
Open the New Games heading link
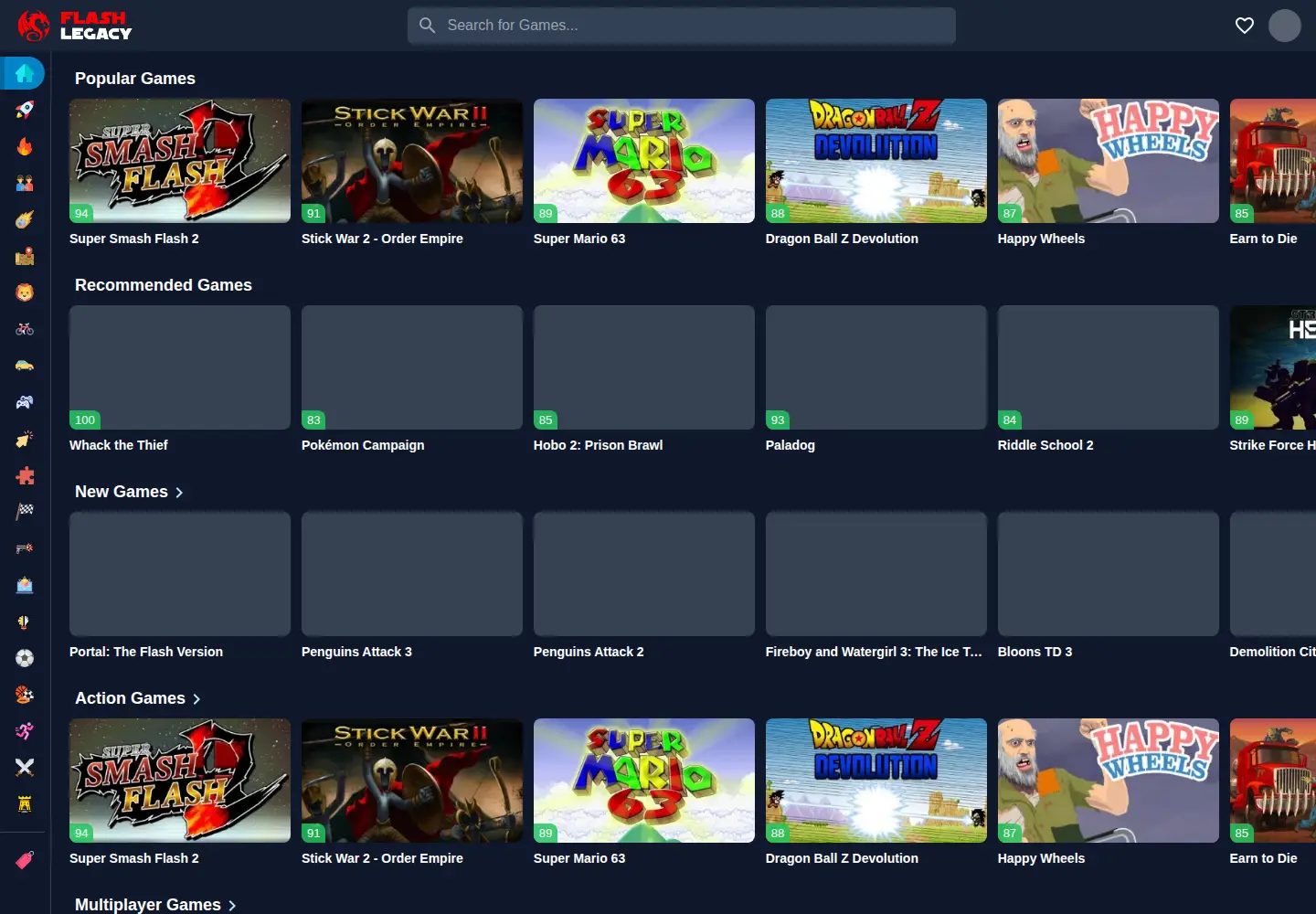(x=122, y=492)
